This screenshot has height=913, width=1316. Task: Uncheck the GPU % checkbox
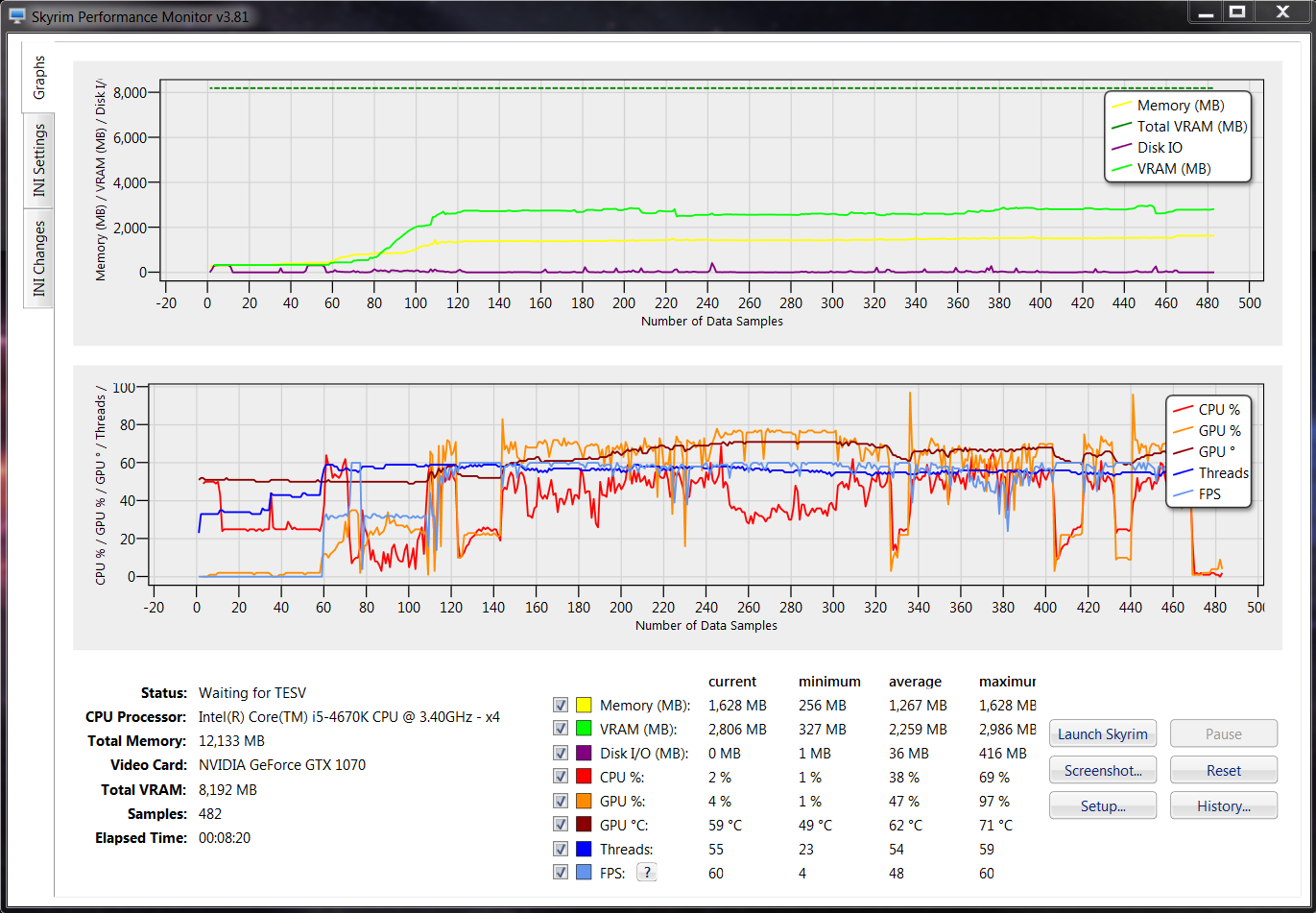pyautogui.click(x=561, y=802)
